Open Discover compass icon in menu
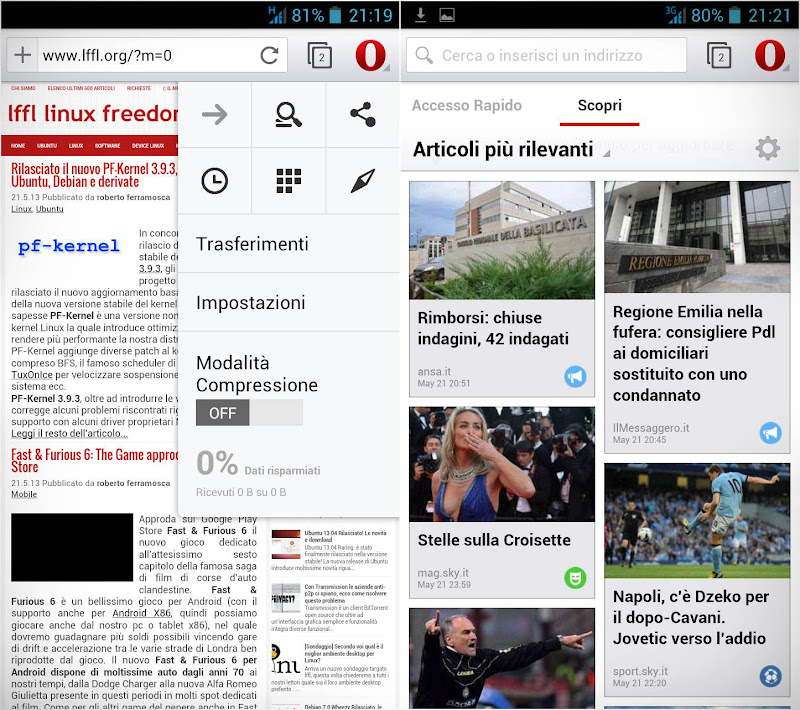 (363, 181)
